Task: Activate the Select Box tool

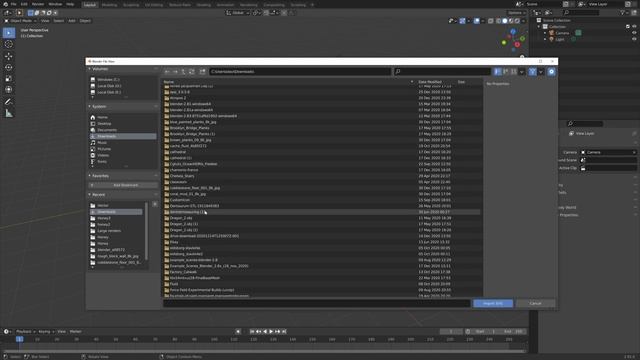Action: tap(9, 33)
